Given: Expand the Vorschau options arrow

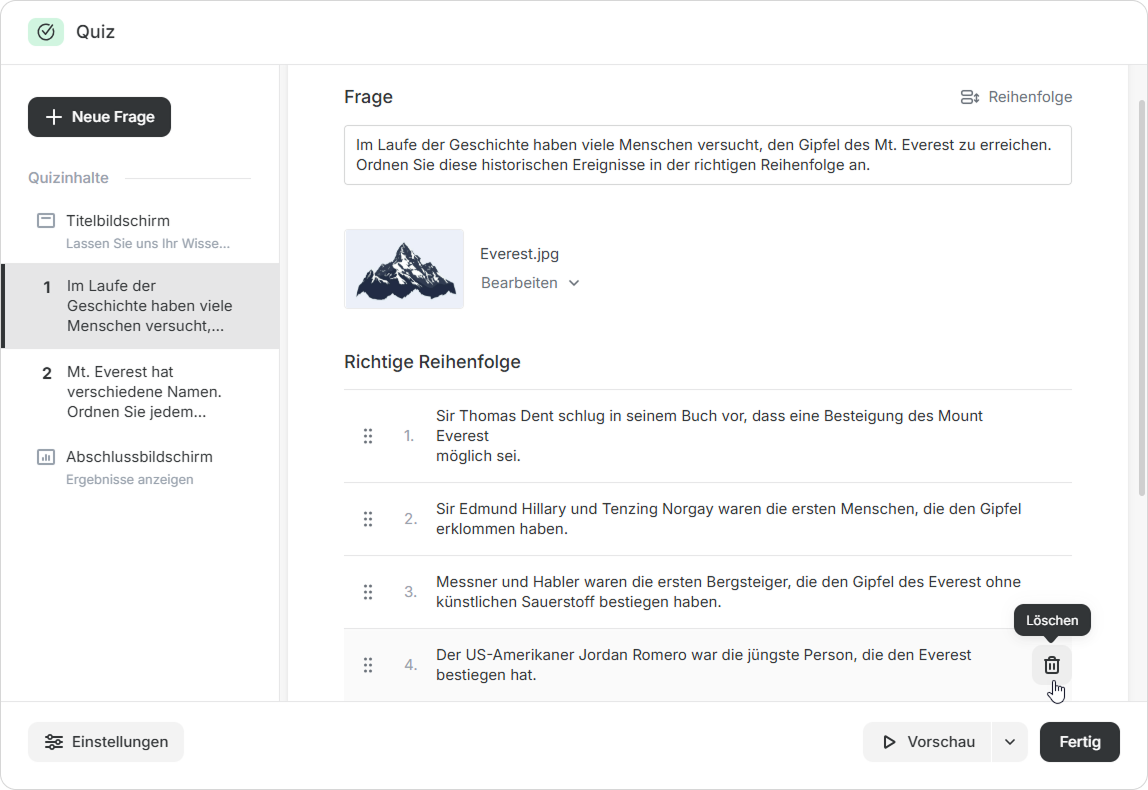Looking at the screenshot, I should [1009, 742].
